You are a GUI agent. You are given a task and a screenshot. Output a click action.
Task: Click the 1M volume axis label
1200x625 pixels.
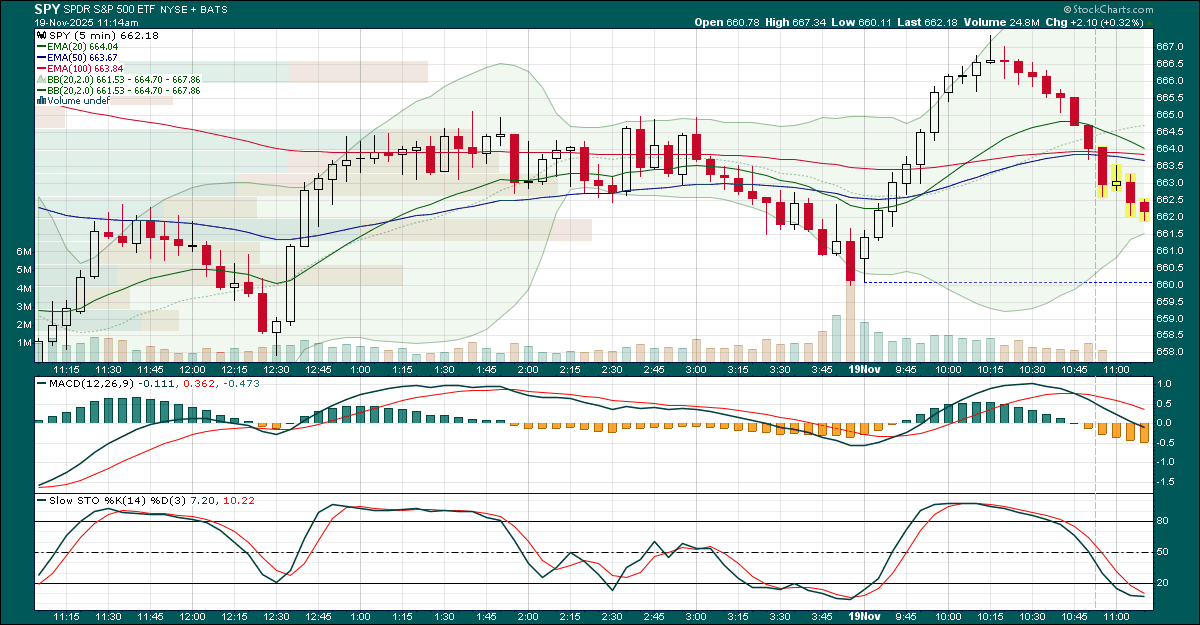pyautogui.click(x=24, y=342)
